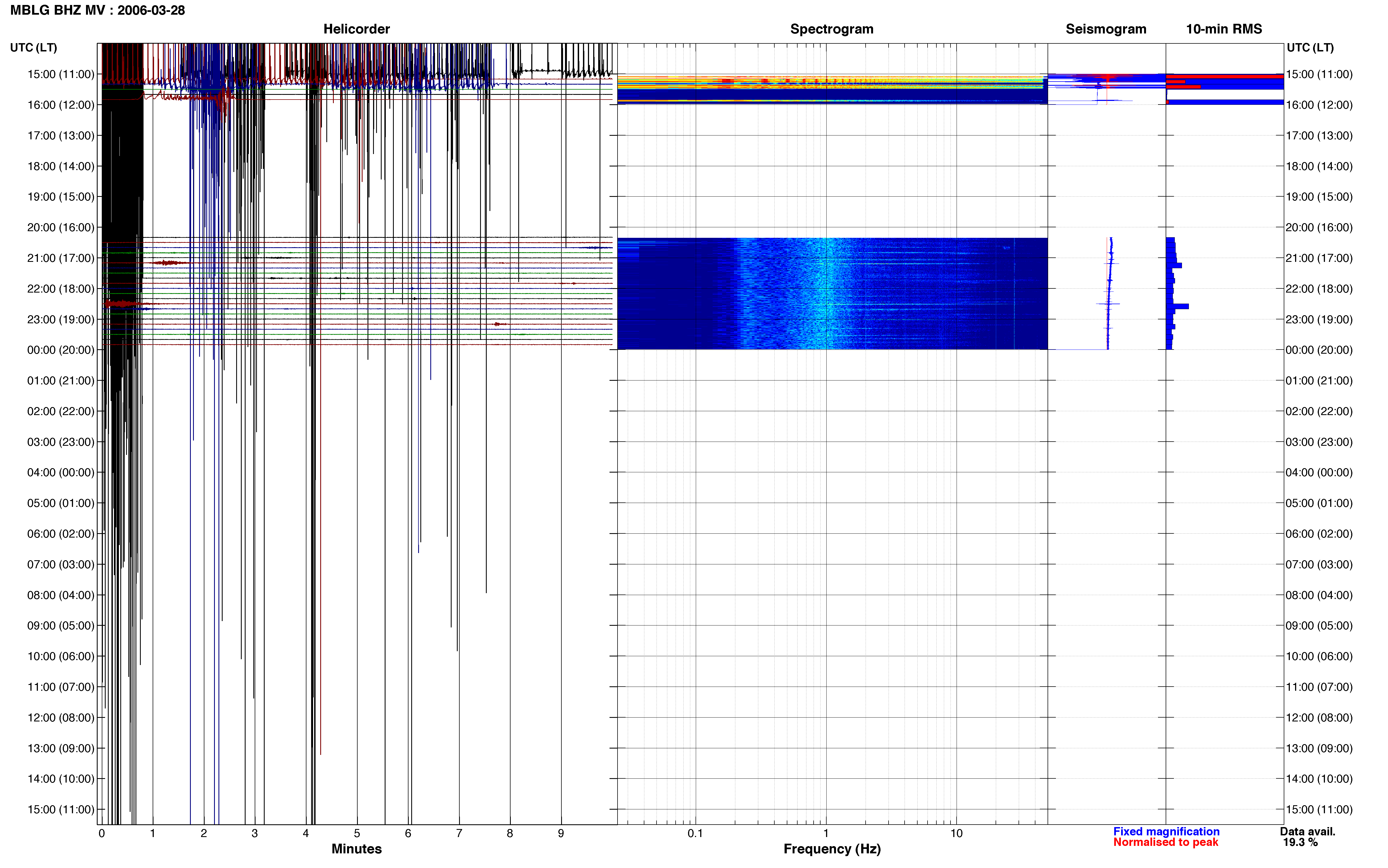
Task: Click the '10-min RMS' panel heading
Action: pyautogui.click(x=1224, y=29)
